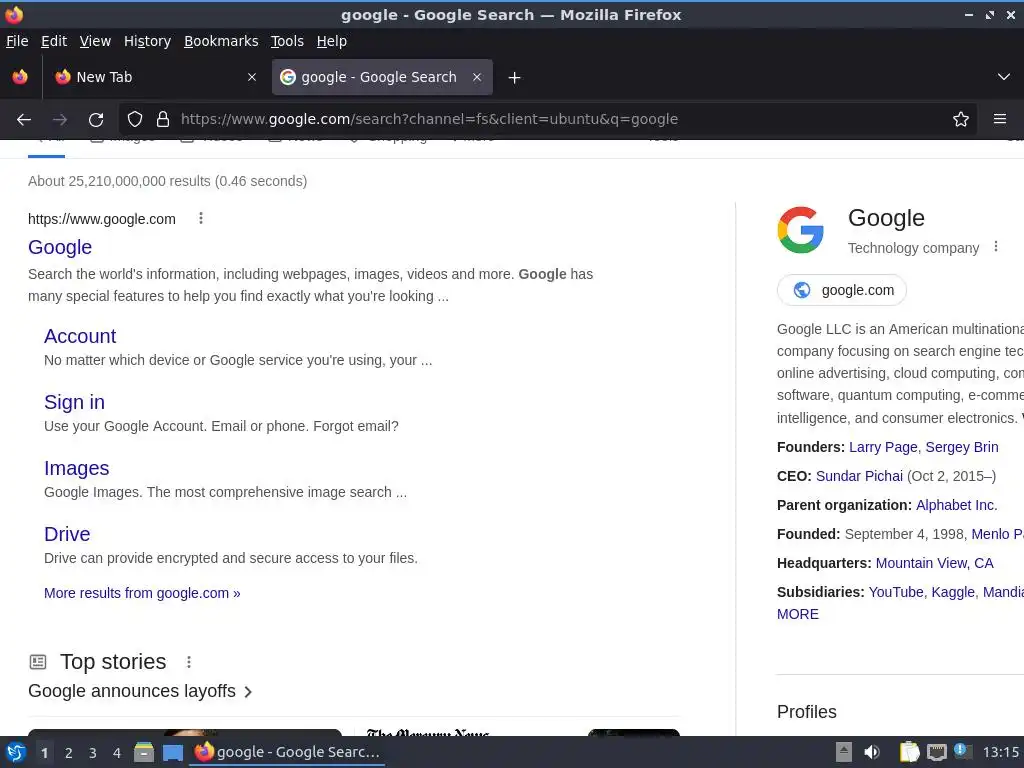Open the History menu

tap(147, 41)
